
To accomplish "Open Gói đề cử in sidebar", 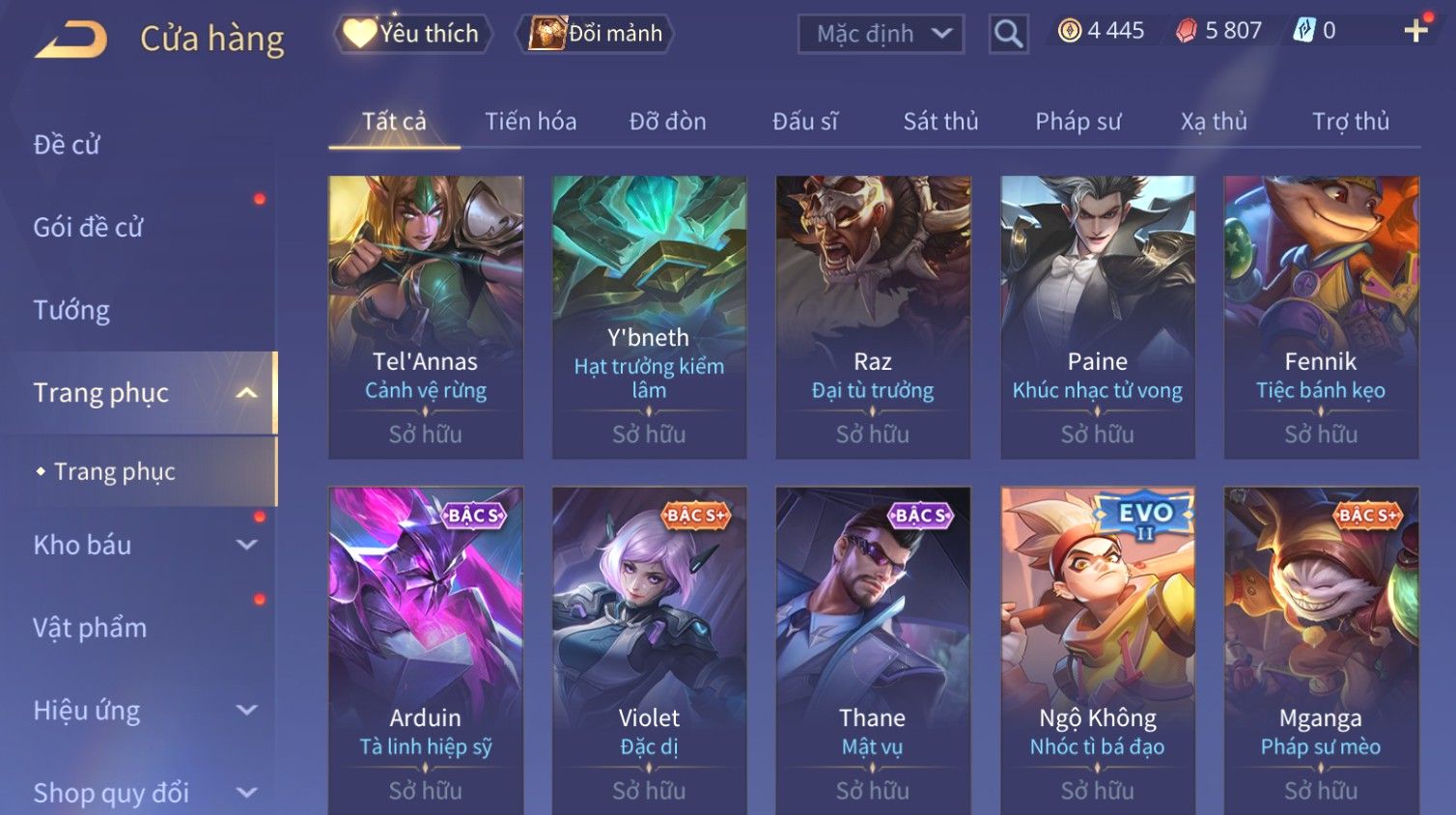I will click(x=88, y=227).
